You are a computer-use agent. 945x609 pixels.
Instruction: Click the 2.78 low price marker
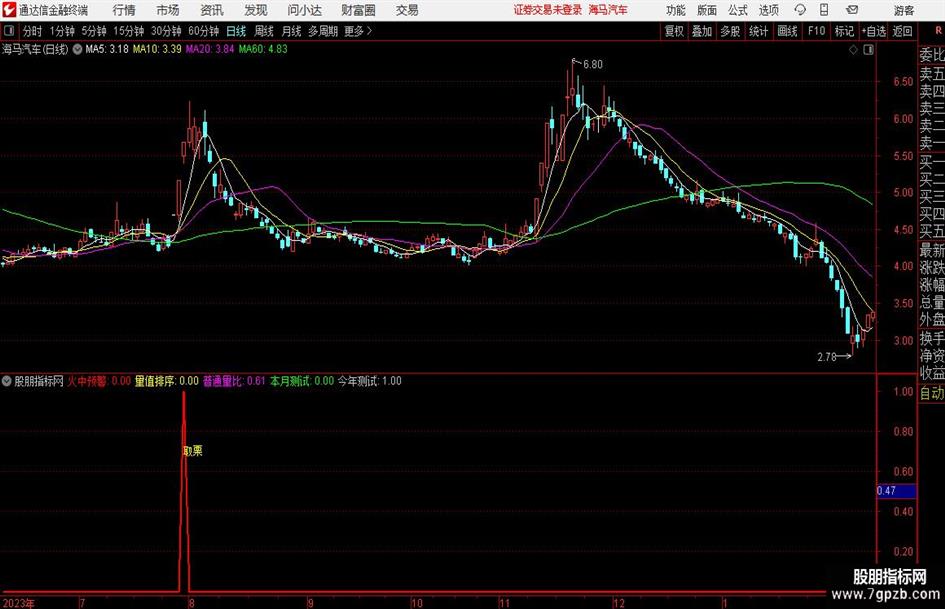[x=826, y=357]
